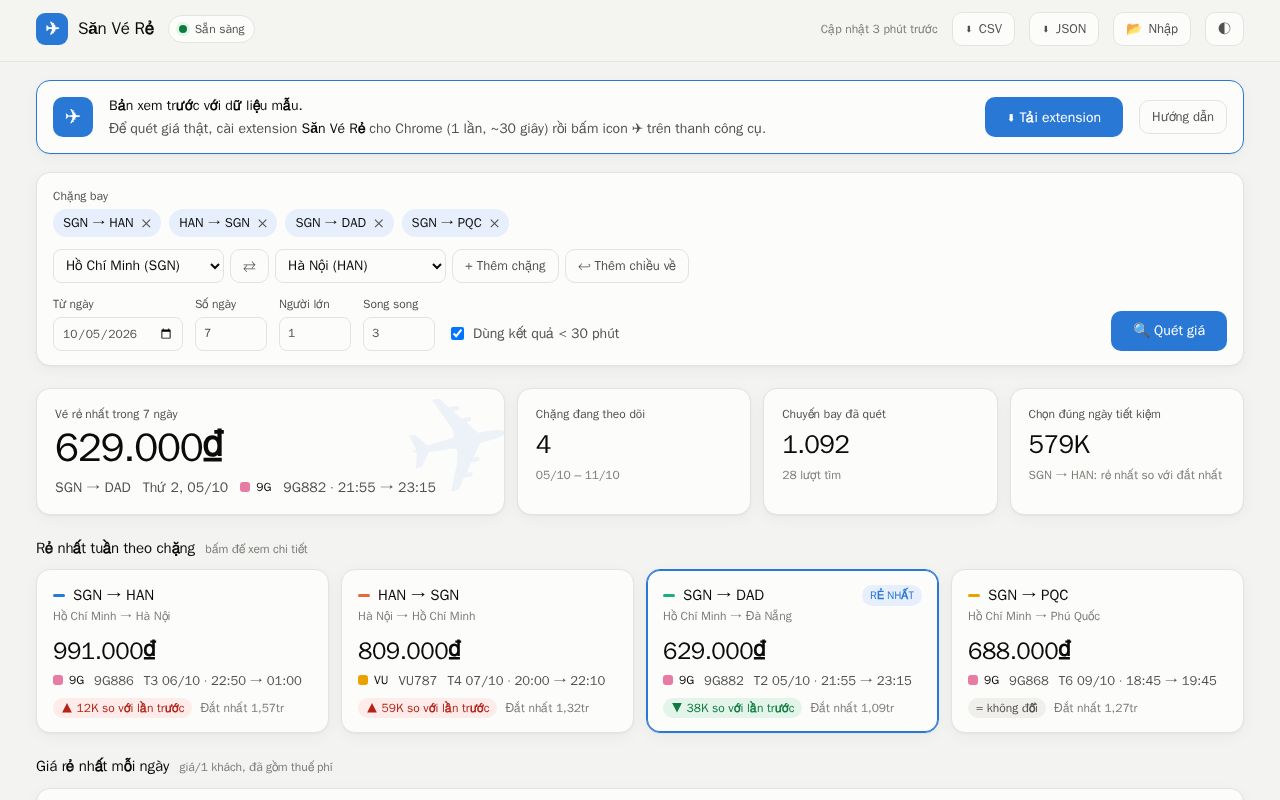Swap origin and destination airports
1280x800 pixels.
[x=249, y=266]
